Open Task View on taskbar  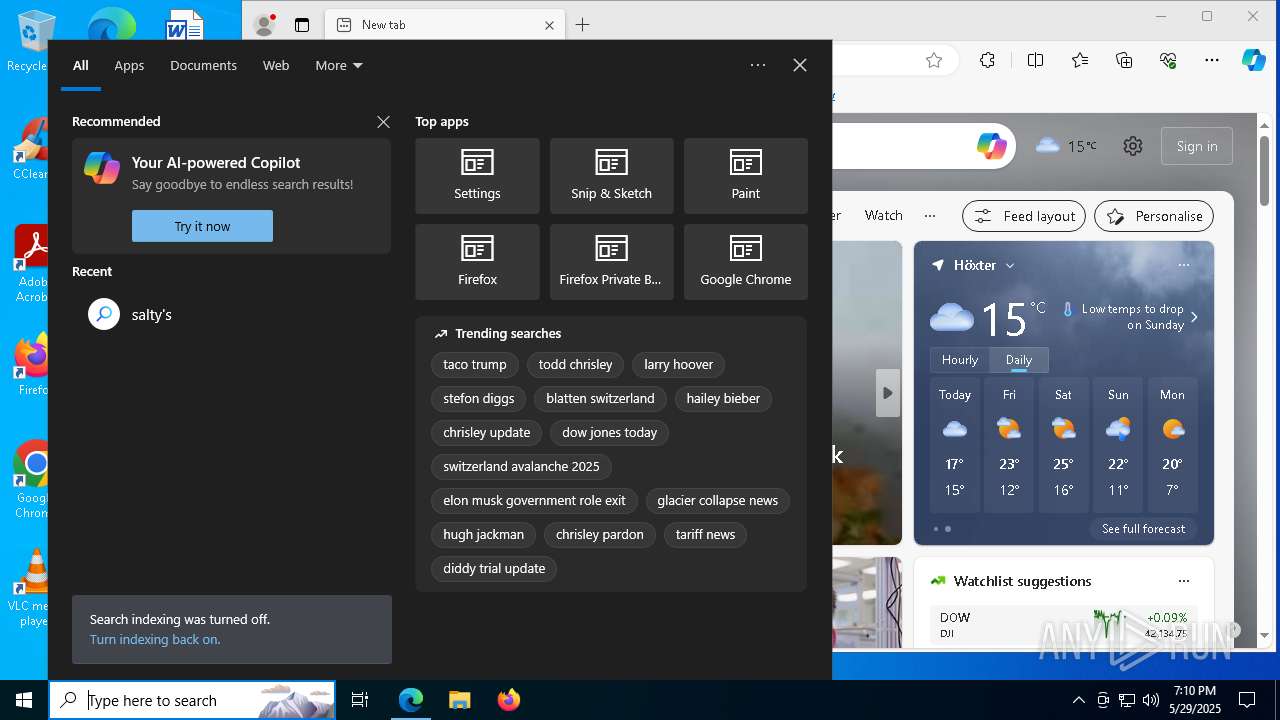point(360,700)
